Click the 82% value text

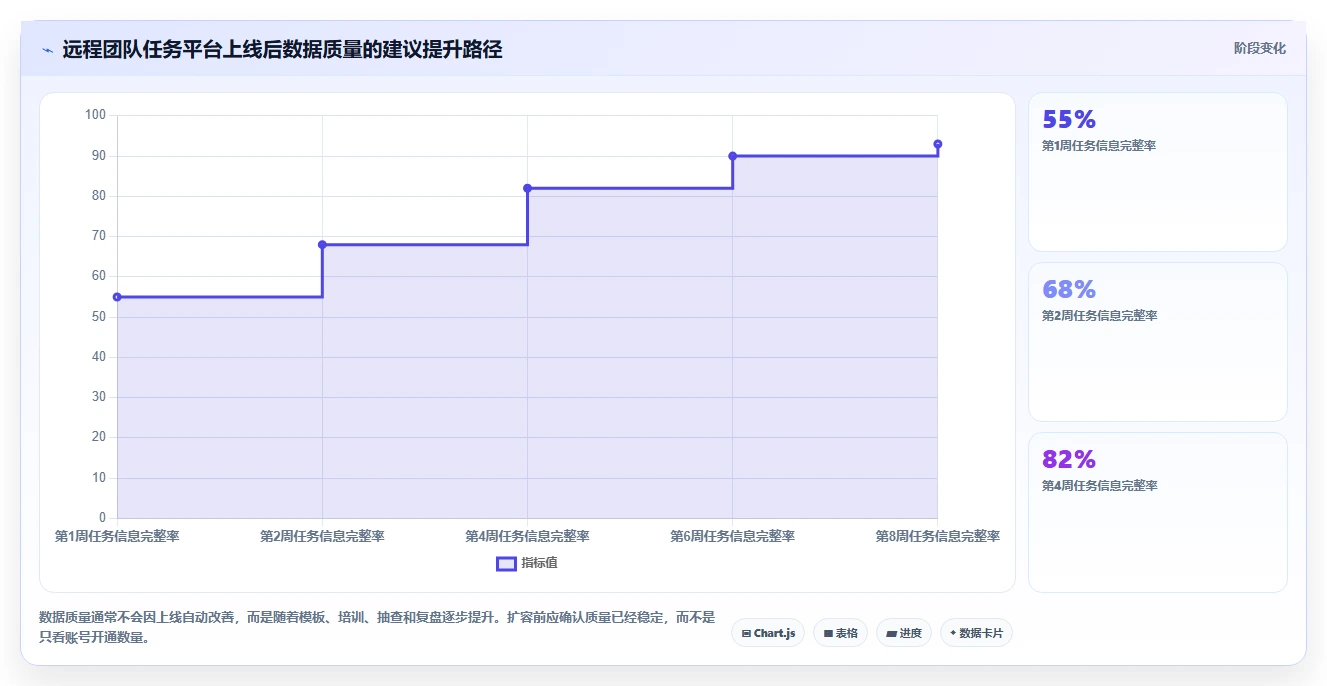pos(1069,460)
